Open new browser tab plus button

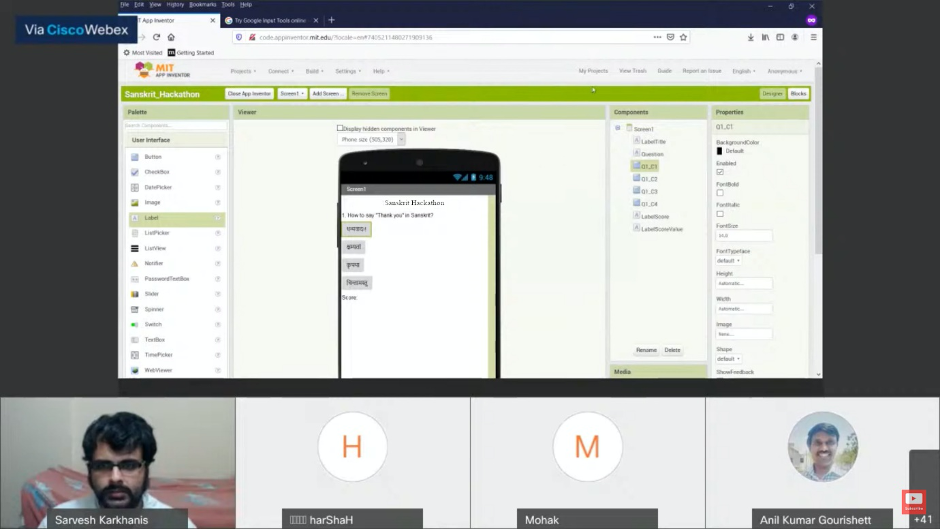point(331,20)
